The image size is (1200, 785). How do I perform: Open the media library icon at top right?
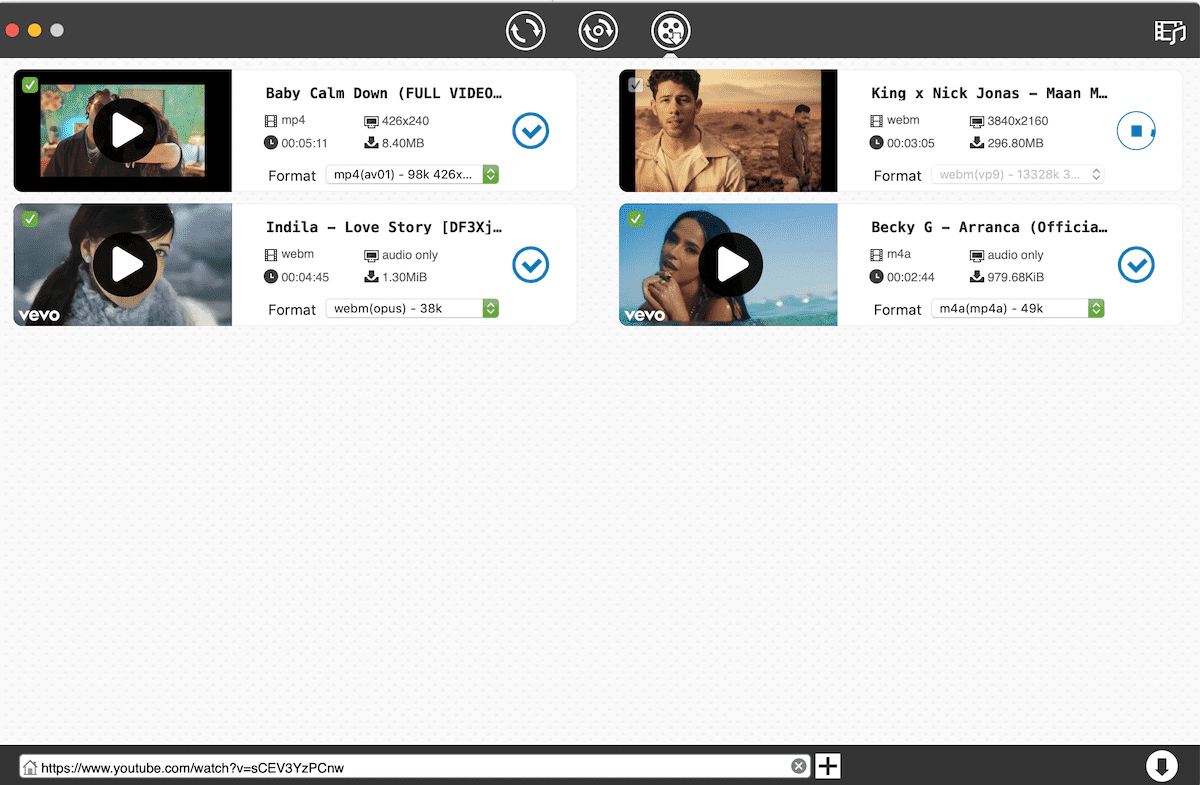coord(1169,32)
